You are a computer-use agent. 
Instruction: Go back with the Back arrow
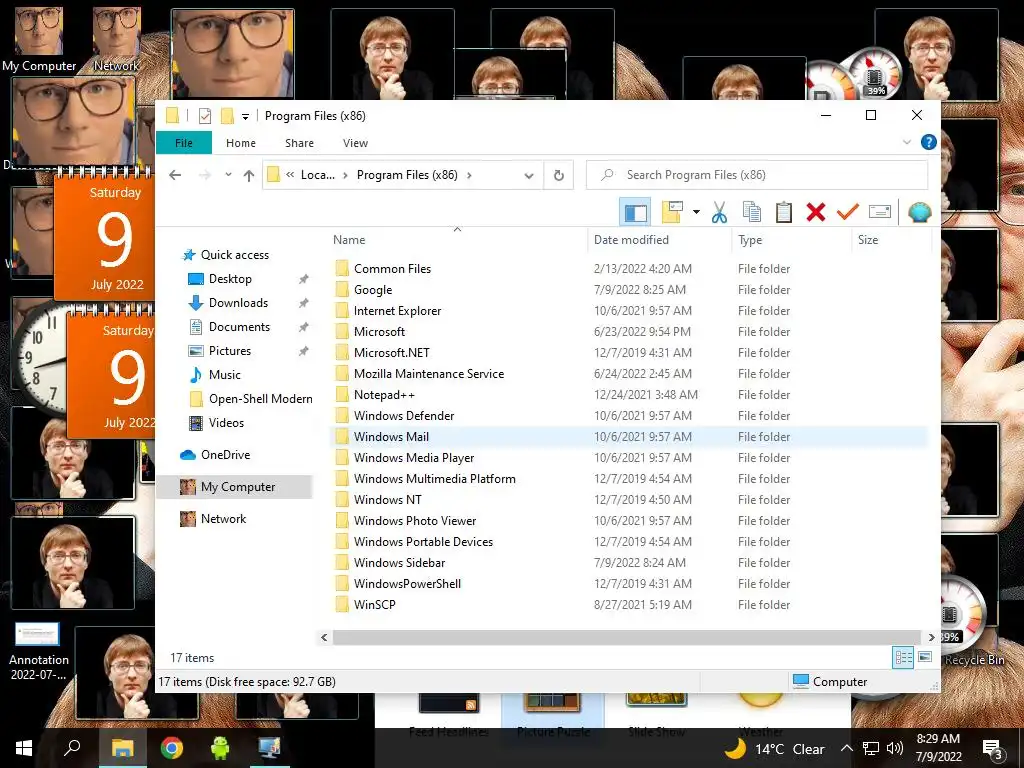pos(175,175)
